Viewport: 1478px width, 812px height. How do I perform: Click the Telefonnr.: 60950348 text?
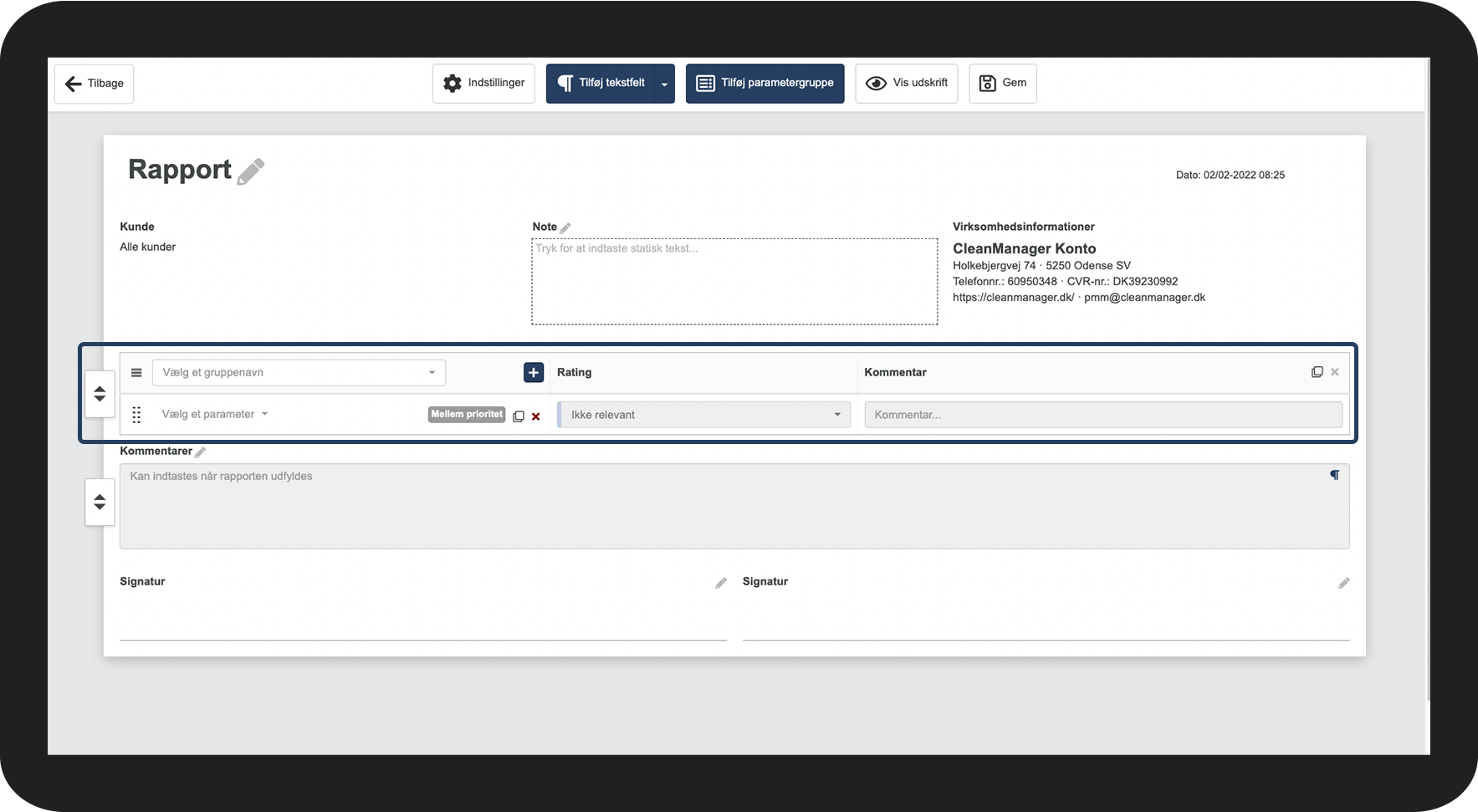tap(1005, 281)
